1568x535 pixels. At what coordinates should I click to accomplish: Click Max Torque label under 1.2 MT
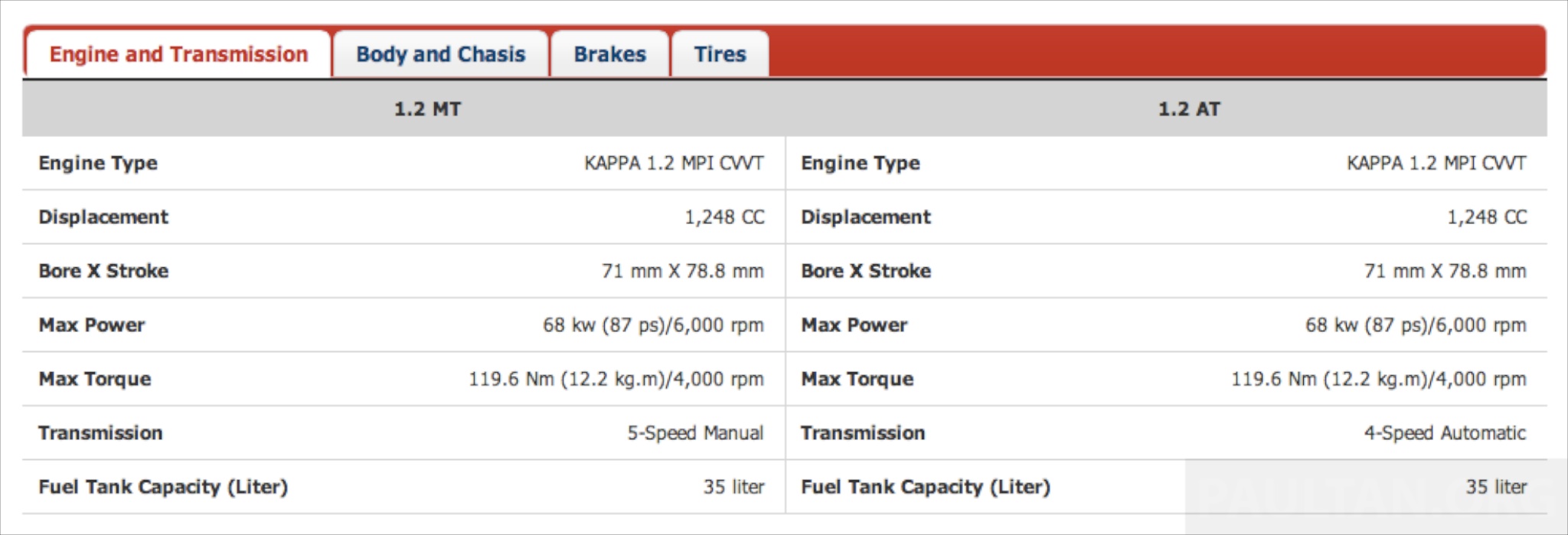point(95,379)
